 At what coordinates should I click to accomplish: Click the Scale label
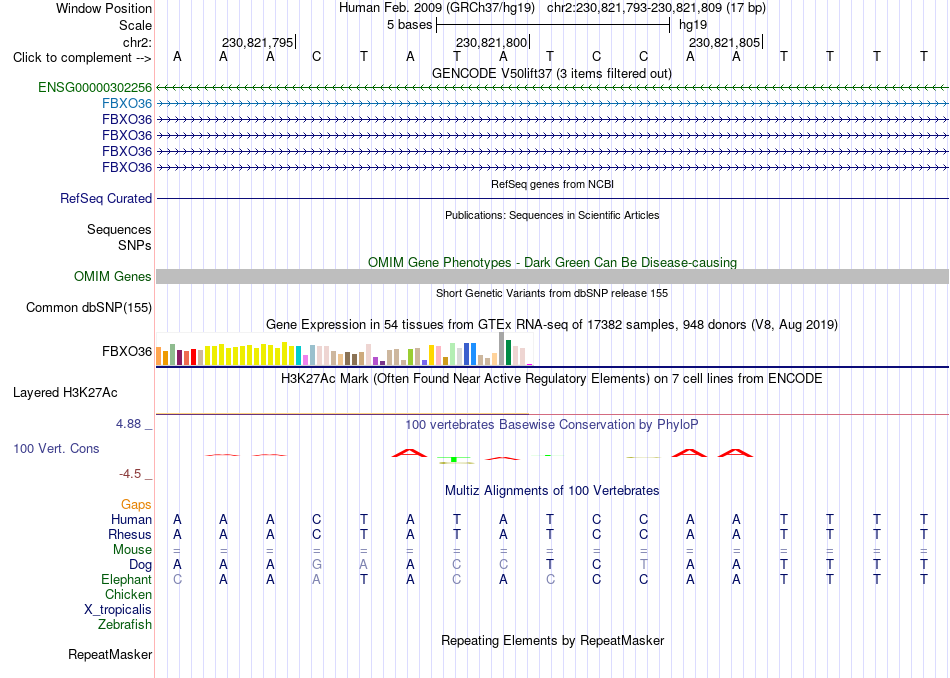point(135,25)
